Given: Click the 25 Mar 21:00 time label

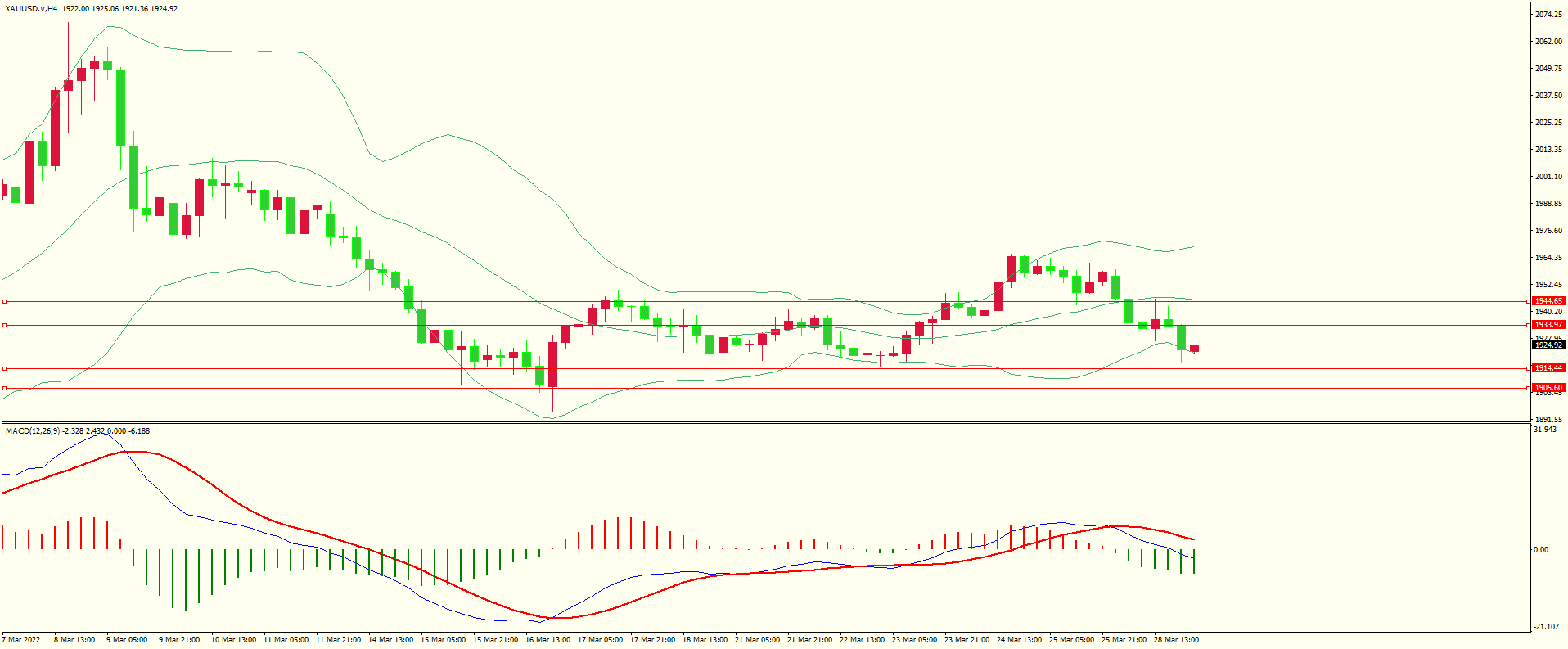Looking at the screenshot, I should (1124, 640).
